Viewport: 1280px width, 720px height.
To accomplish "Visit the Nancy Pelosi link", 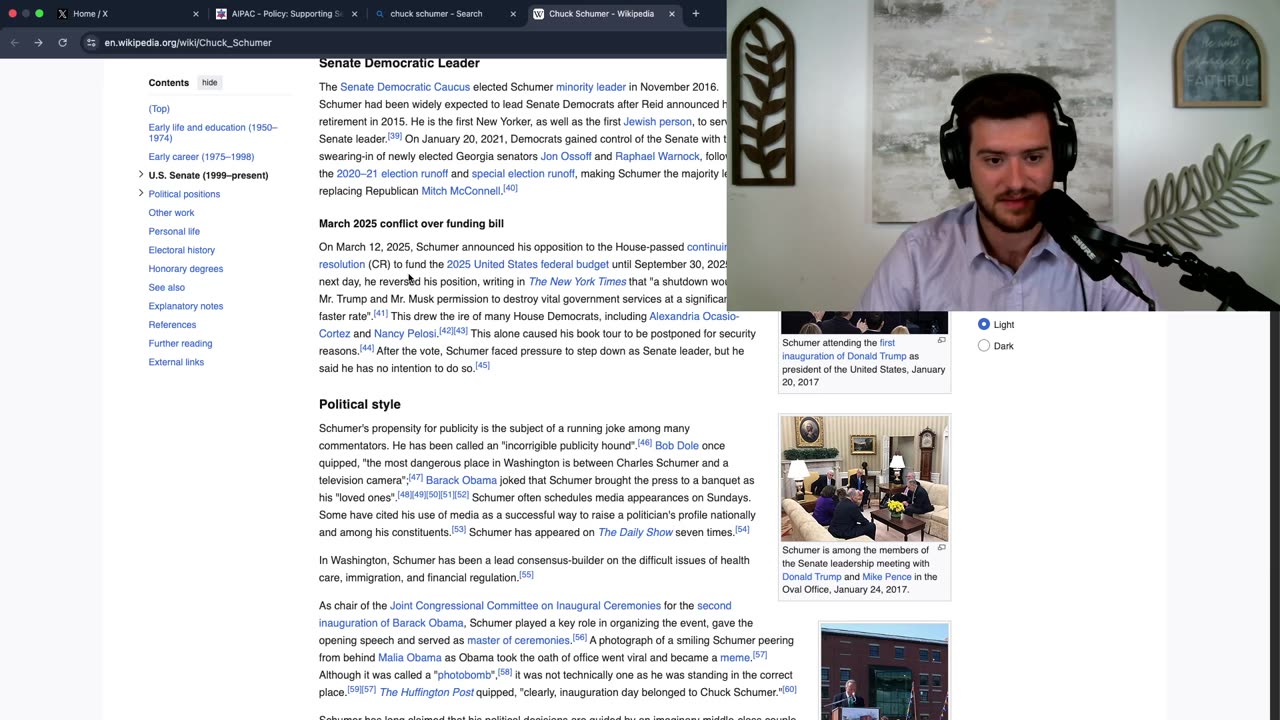I will [x=405, y=334].
